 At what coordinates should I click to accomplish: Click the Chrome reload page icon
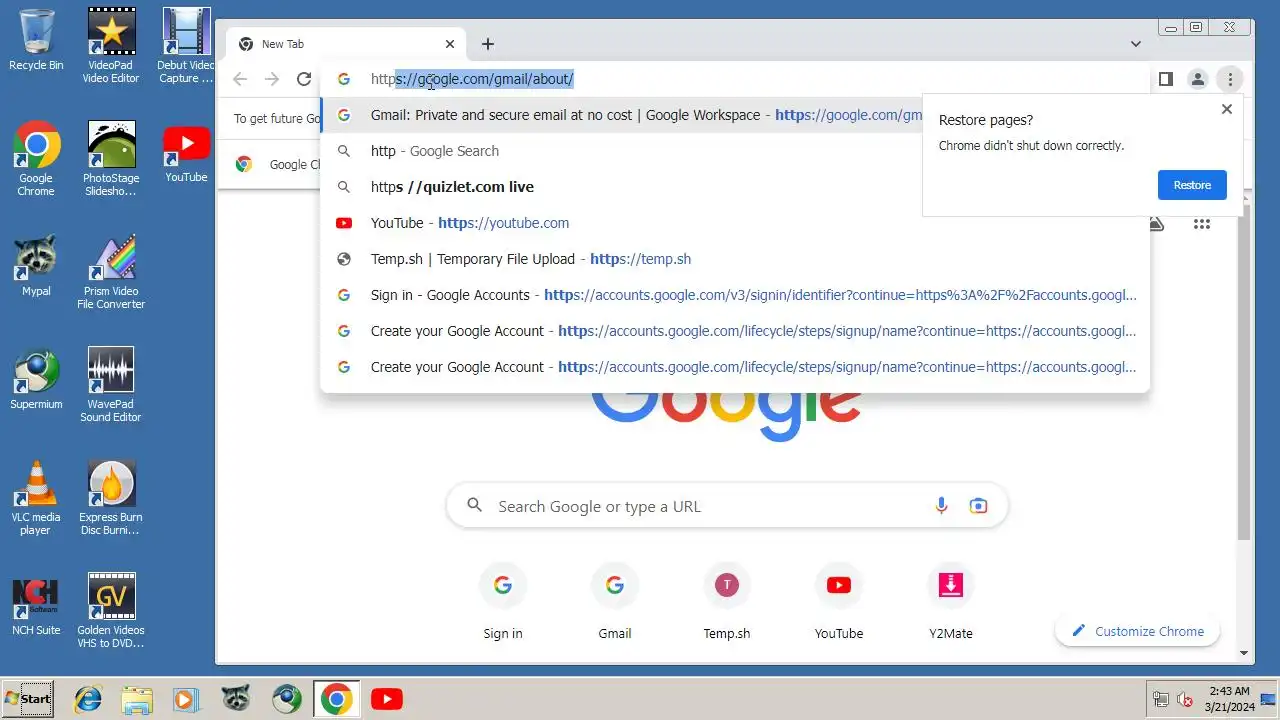(304, 79)
